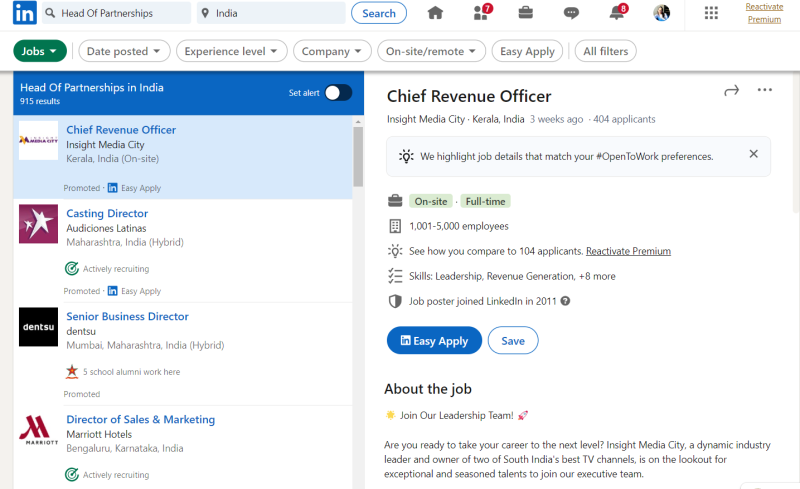
Task: Open All filters panel
Action: pos(606,51)
